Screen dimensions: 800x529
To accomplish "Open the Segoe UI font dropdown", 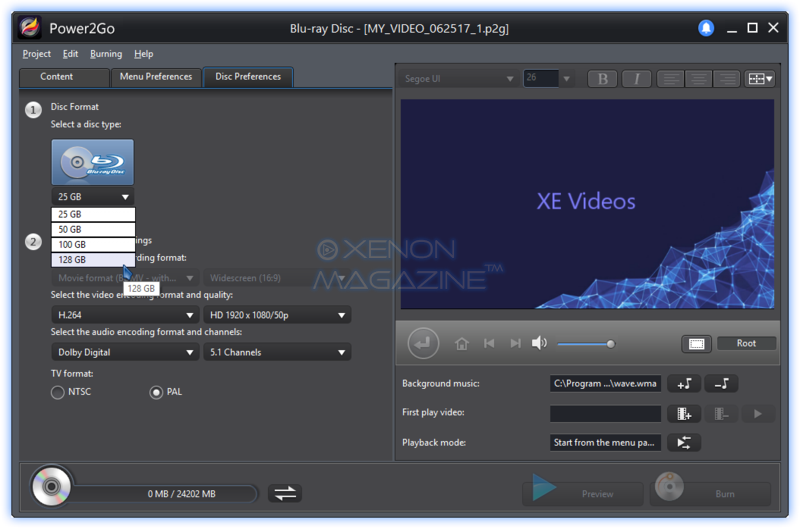I will [458, 79].
